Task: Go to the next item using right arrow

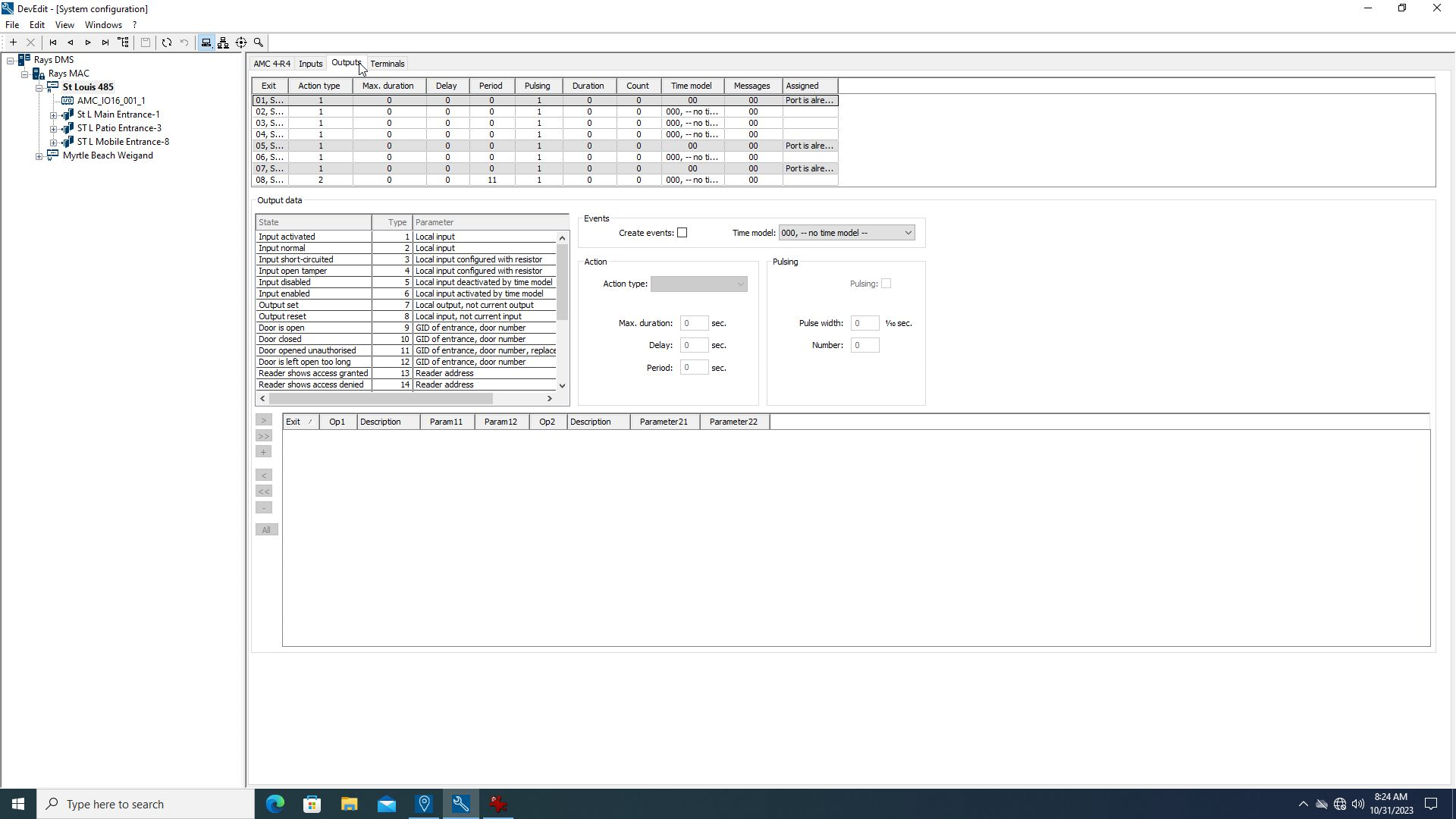Action: (x=88, y=42)
